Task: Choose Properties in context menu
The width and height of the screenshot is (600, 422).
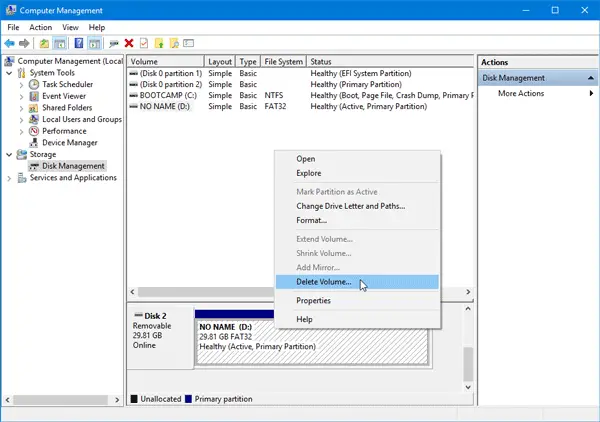Action: point(357,301)
